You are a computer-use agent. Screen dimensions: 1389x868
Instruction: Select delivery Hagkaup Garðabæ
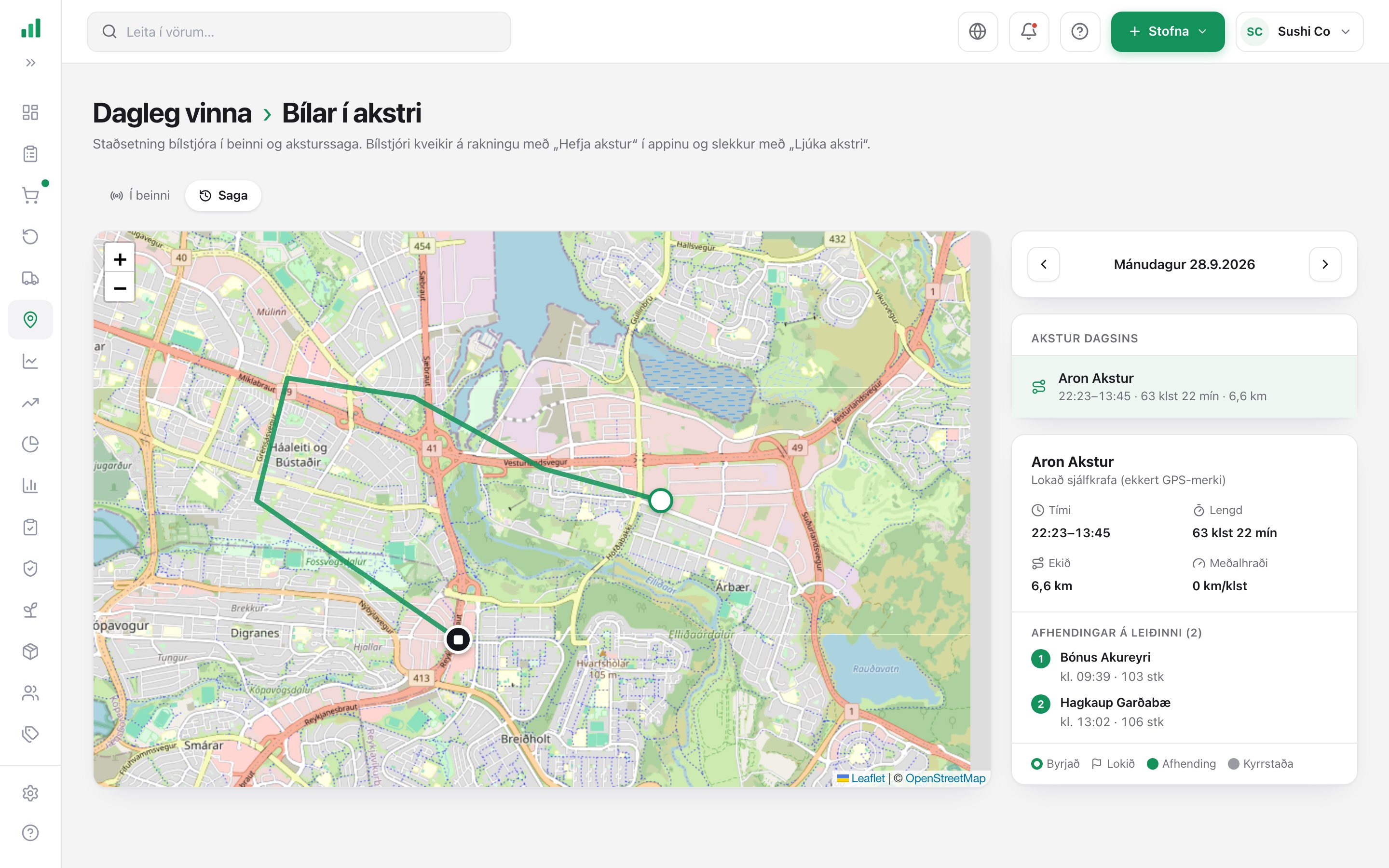coord(1184,712)
